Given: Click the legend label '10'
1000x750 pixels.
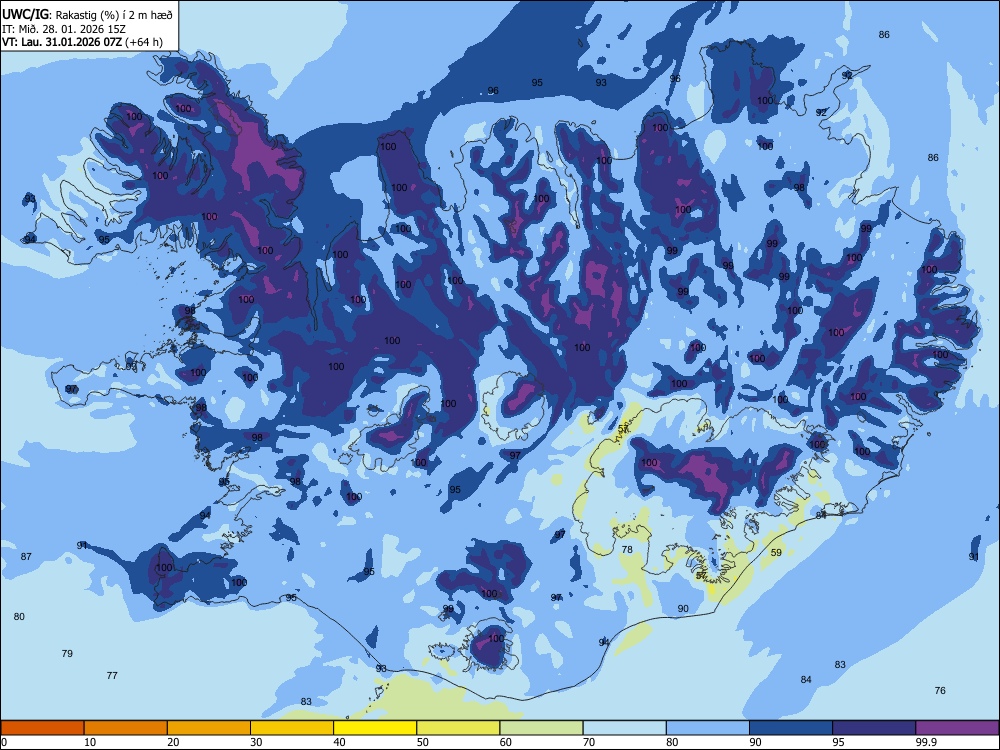Looking at the screenshot, I should [x=90, y=742].
